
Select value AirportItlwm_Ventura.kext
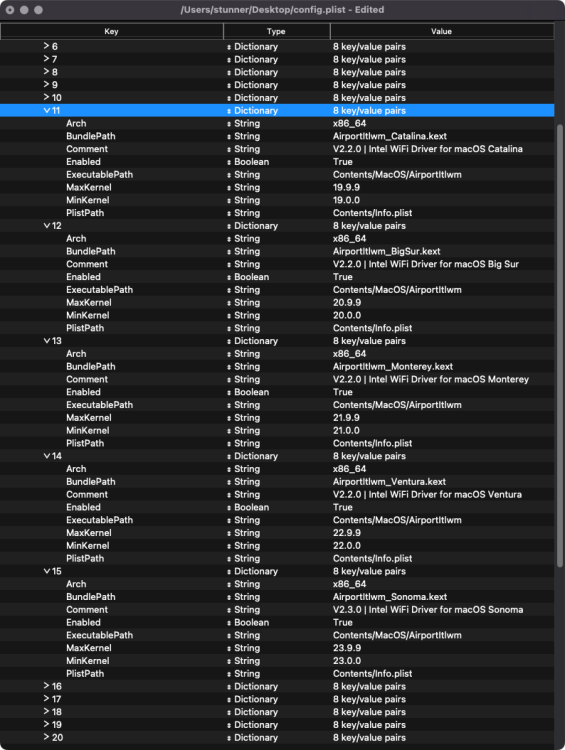[389, 482]
